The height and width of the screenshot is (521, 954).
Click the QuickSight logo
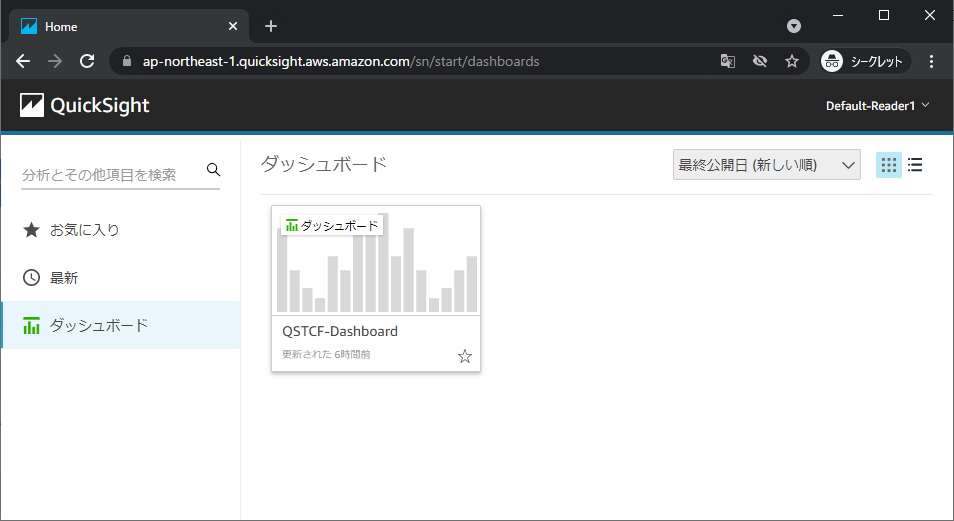(85, 105)
